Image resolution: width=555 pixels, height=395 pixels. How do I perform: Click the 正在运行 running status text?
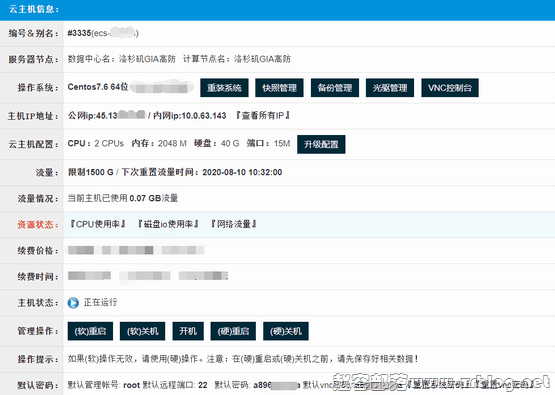coord(101,303)
